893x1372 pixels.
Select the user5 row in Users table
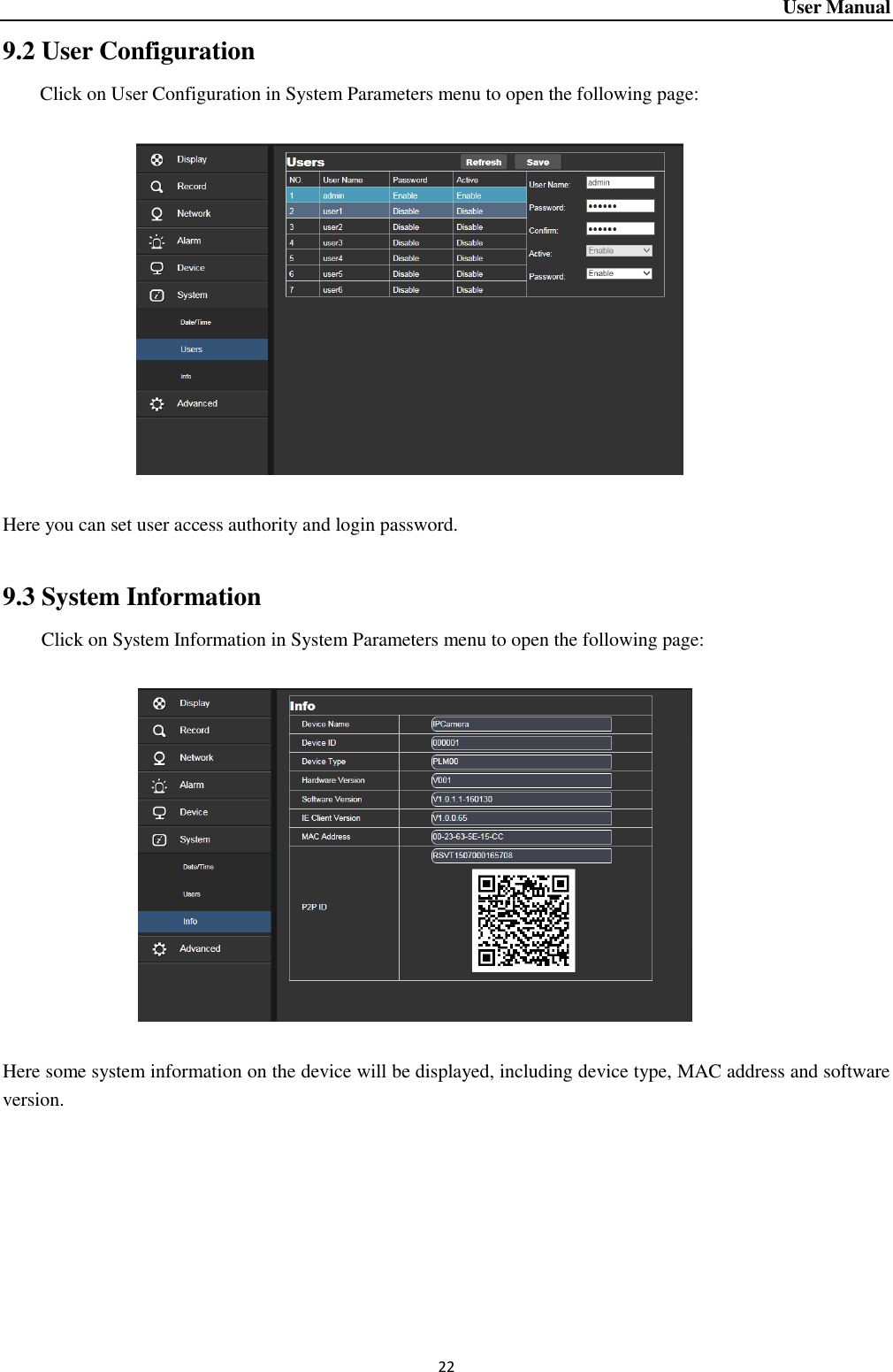406,274
